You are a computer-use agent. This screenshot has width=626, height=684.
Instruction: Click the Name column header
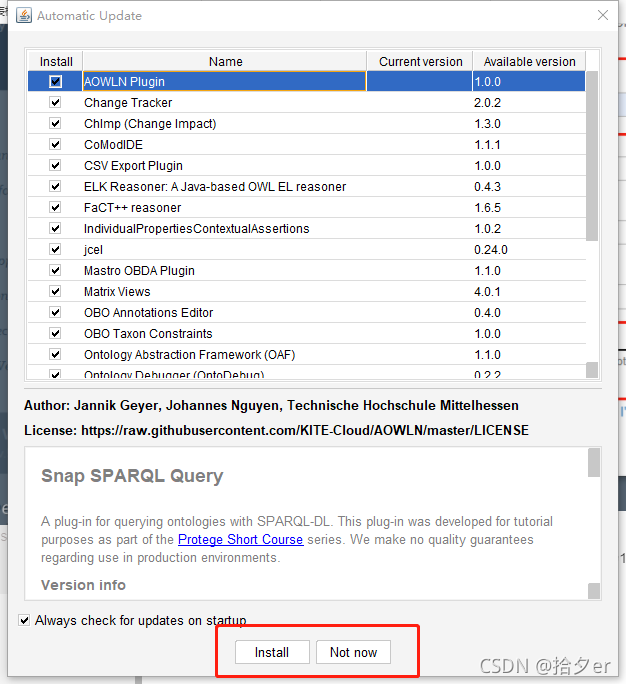point(225,62)
